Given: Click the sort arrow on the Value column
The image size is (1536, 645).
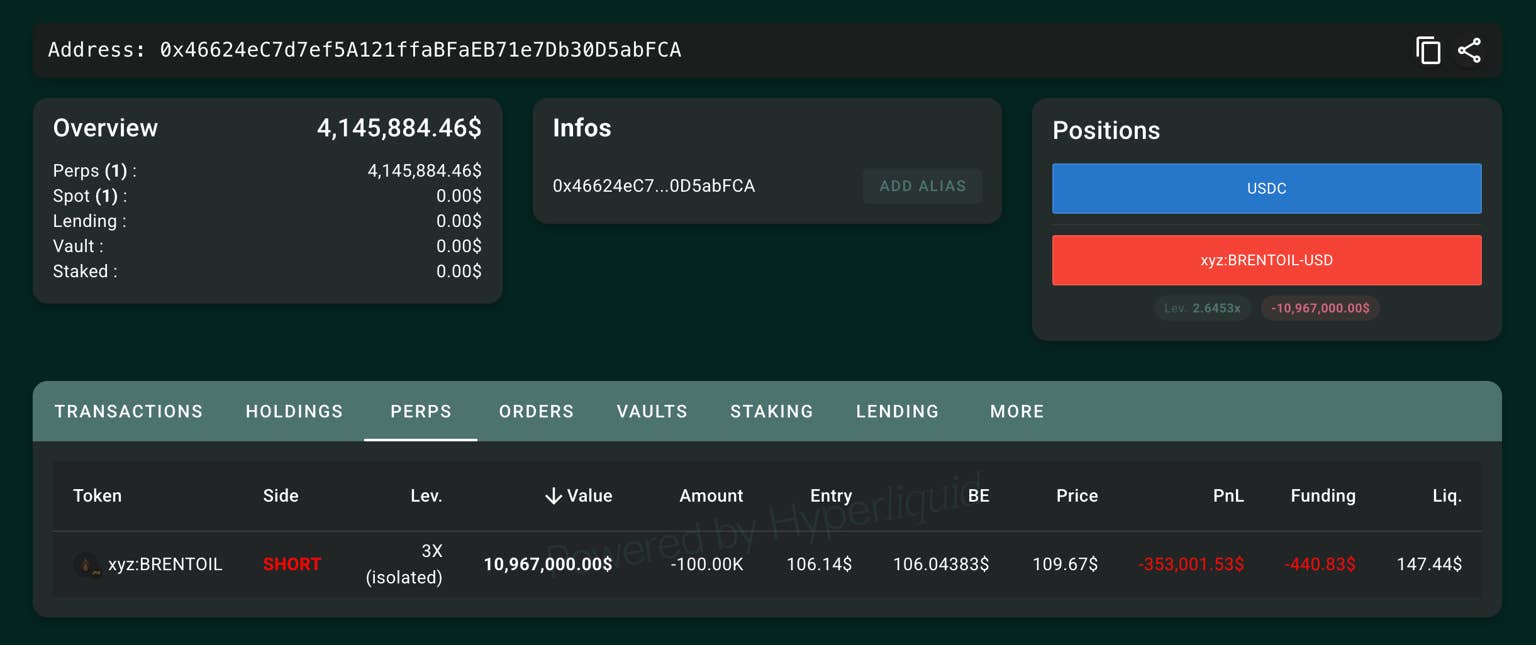Looking at the screenshot, I should (553, 496).
